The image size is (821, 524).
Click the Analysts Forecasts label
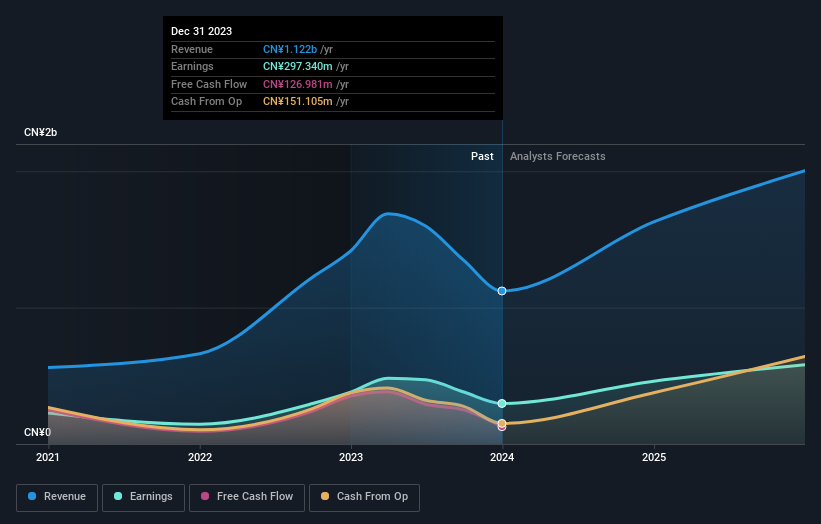[x=558, y=157]
